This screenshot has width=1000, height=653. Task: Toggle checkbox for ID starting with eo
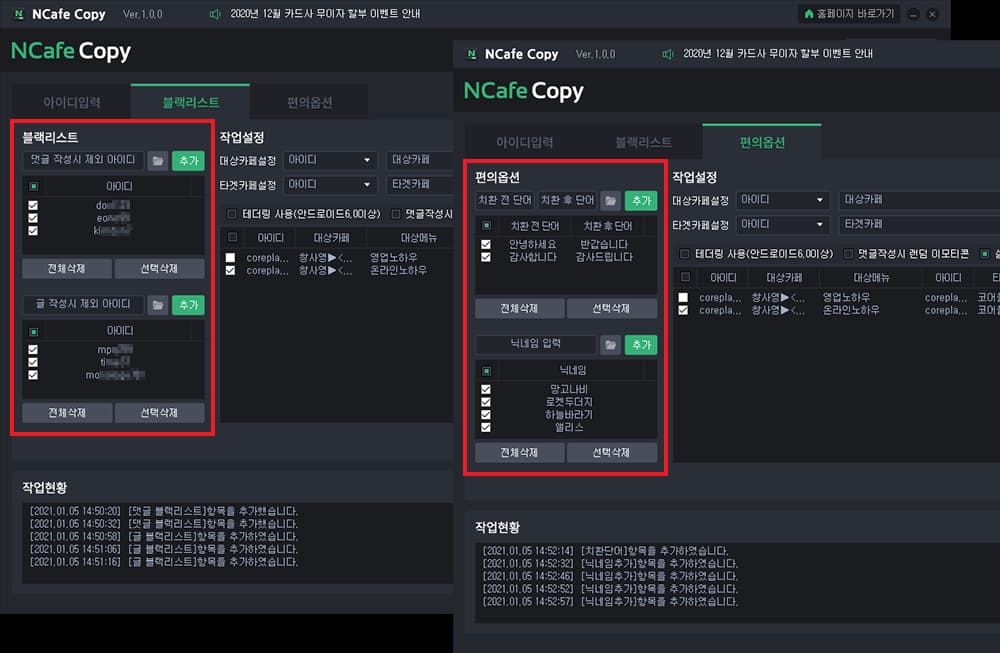pos(33,218)
